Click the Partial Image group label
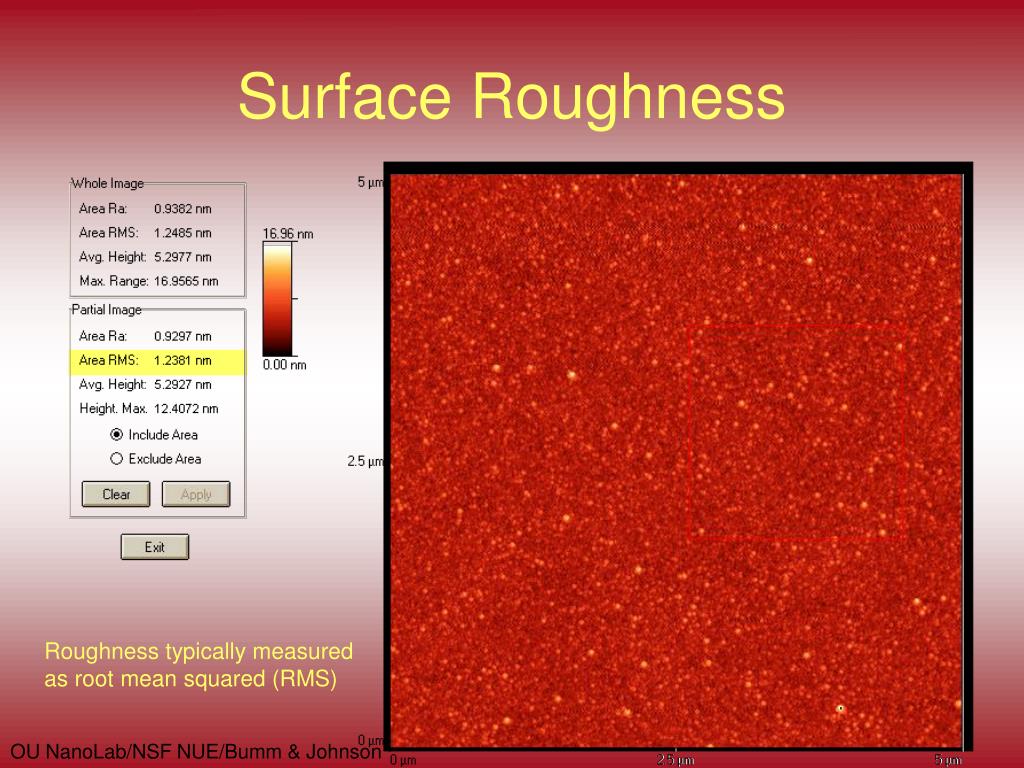 tap(106, 310)
